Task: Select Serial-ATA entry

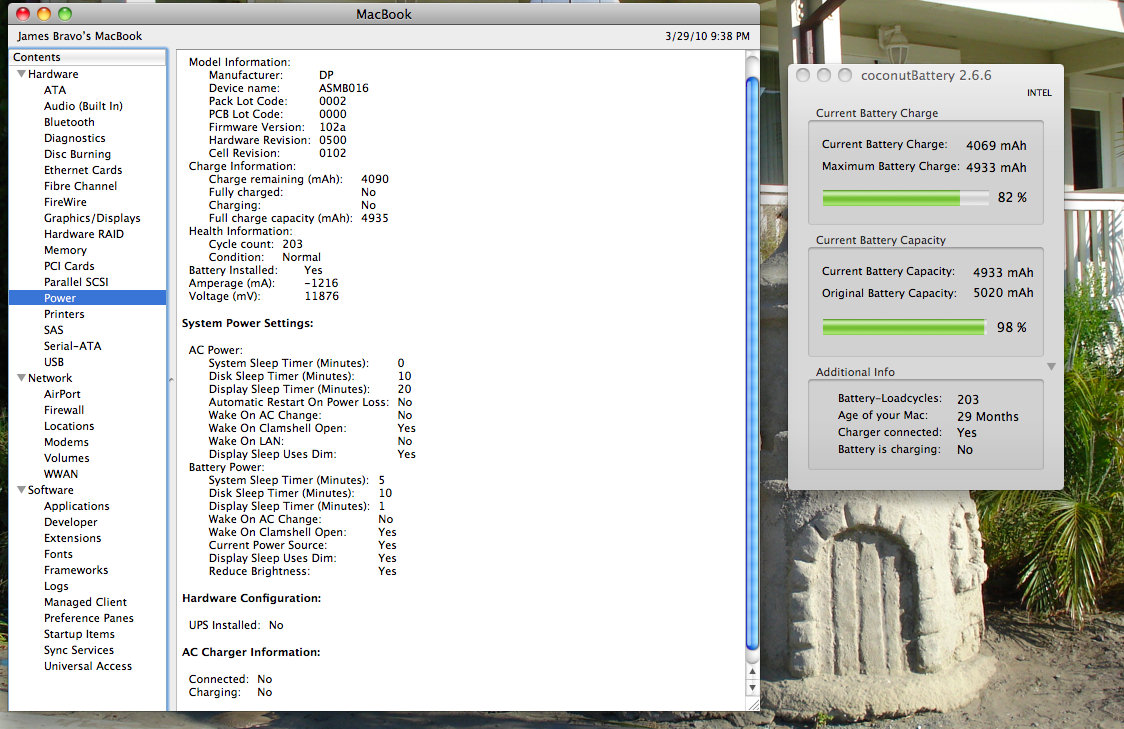Action: [72, 346]
